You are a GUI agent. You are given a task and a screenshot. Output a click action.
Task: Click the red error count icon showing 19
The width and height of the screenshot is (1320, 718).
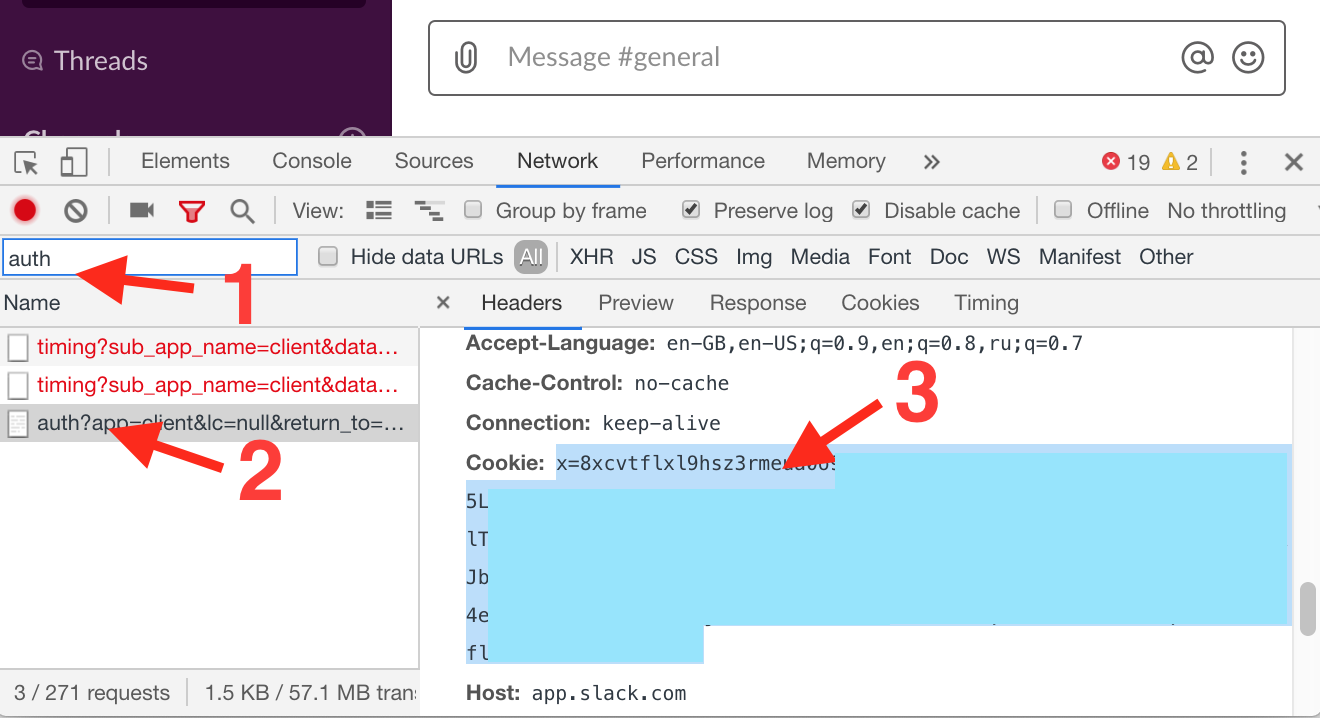tap(1110, 162)
